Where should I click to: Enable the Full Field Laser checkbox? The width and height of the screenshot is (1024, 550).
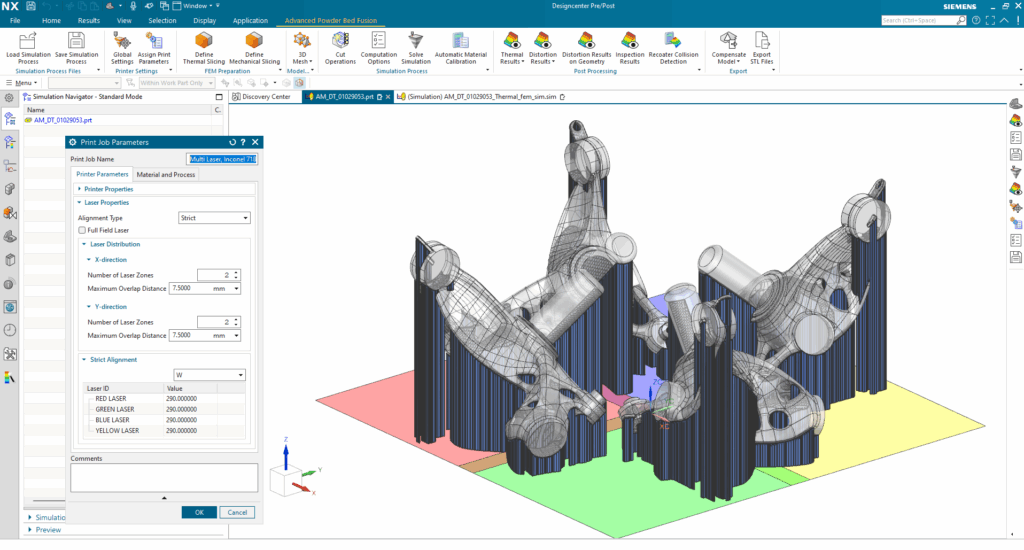coord(82,230)
